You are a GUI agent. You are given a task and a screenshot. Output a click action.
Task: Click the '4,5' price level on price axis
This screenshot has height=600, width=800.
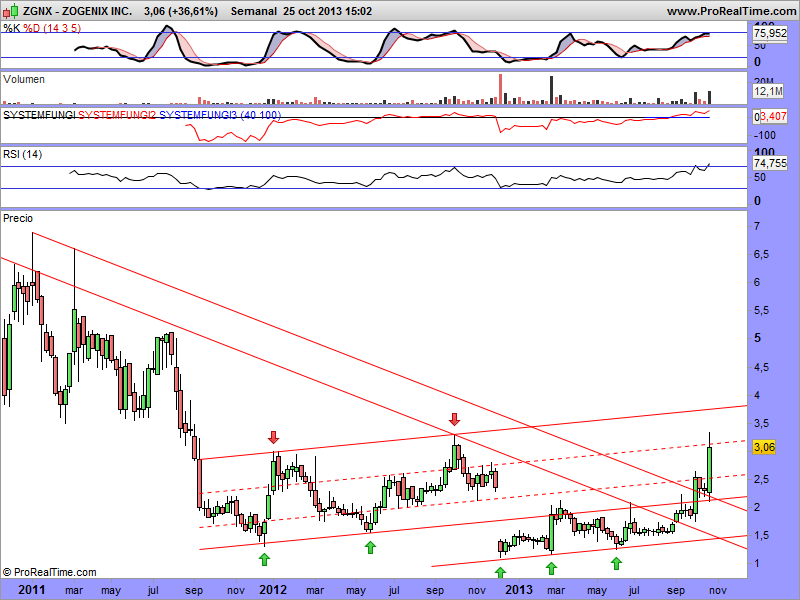[762, 367]
